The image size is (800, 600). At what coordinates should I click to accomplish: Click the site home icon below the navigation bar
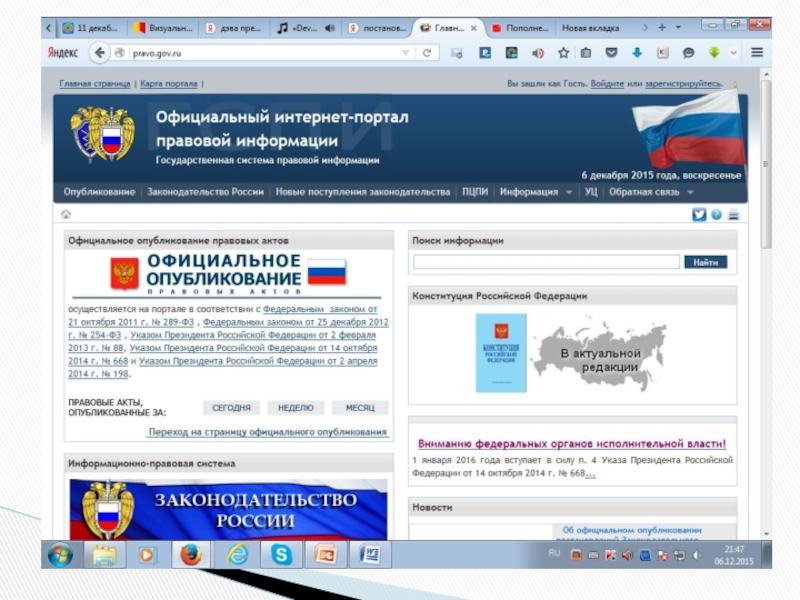click(66, 214)
